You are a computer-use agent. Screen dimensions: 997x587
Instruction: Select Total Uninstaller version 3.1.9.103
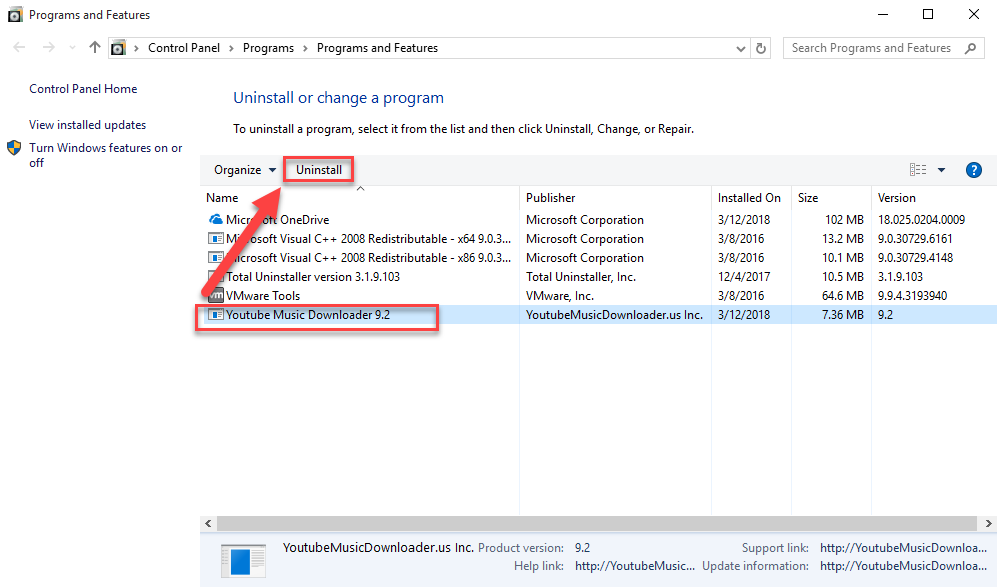(598, 277)
